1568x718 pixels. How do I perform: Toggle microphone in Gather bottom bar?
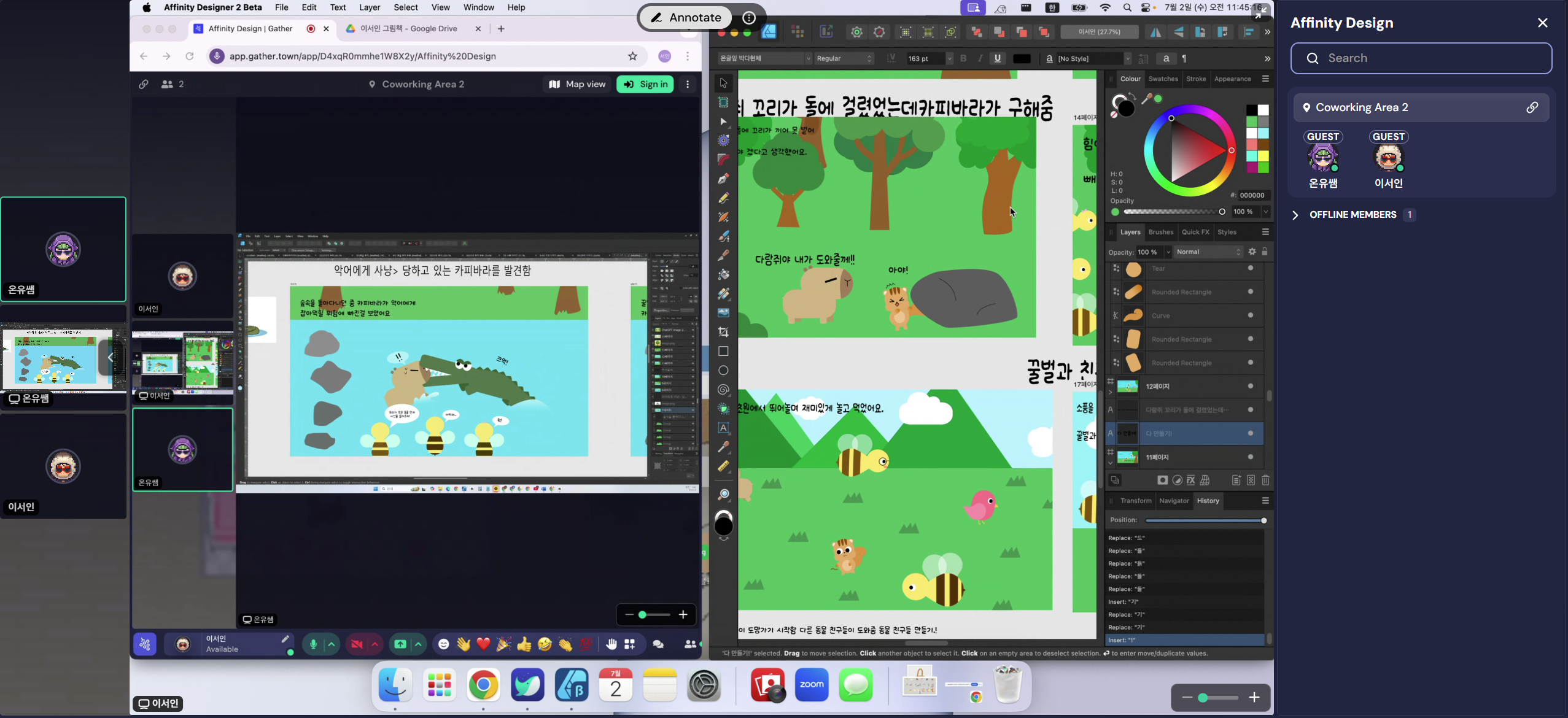pos(314,644)
